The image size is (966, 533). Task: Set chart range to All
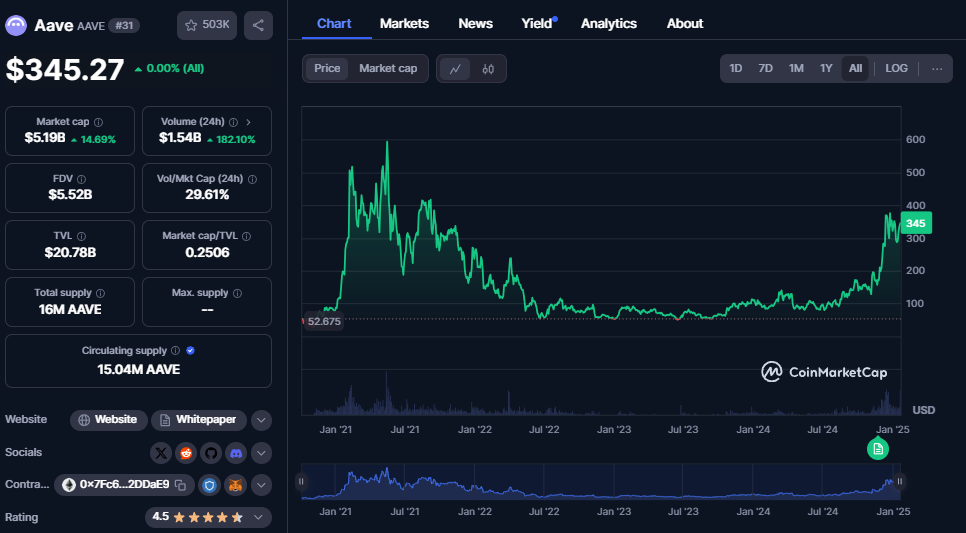(855, 68)
